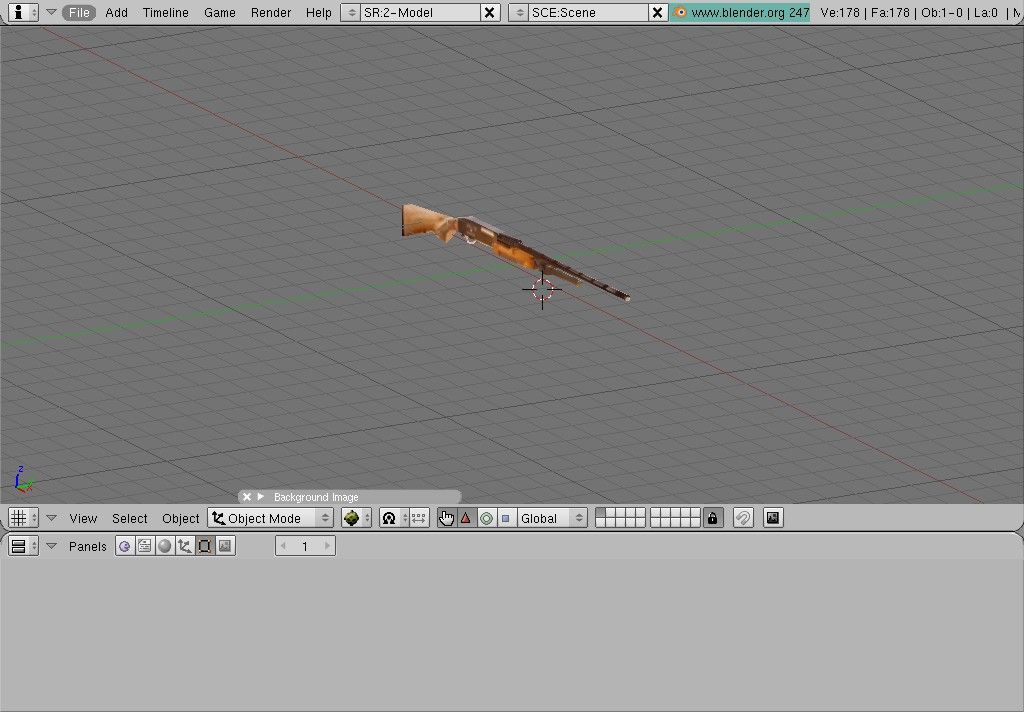Open the Object Mode dropdown
The width and height of the screenshot is (1024, 712).
click(271, 518)
